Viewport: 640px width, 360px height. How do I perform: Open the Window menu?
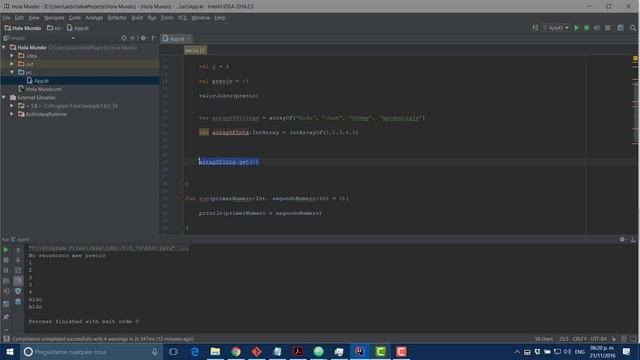[x=200, y=18]
